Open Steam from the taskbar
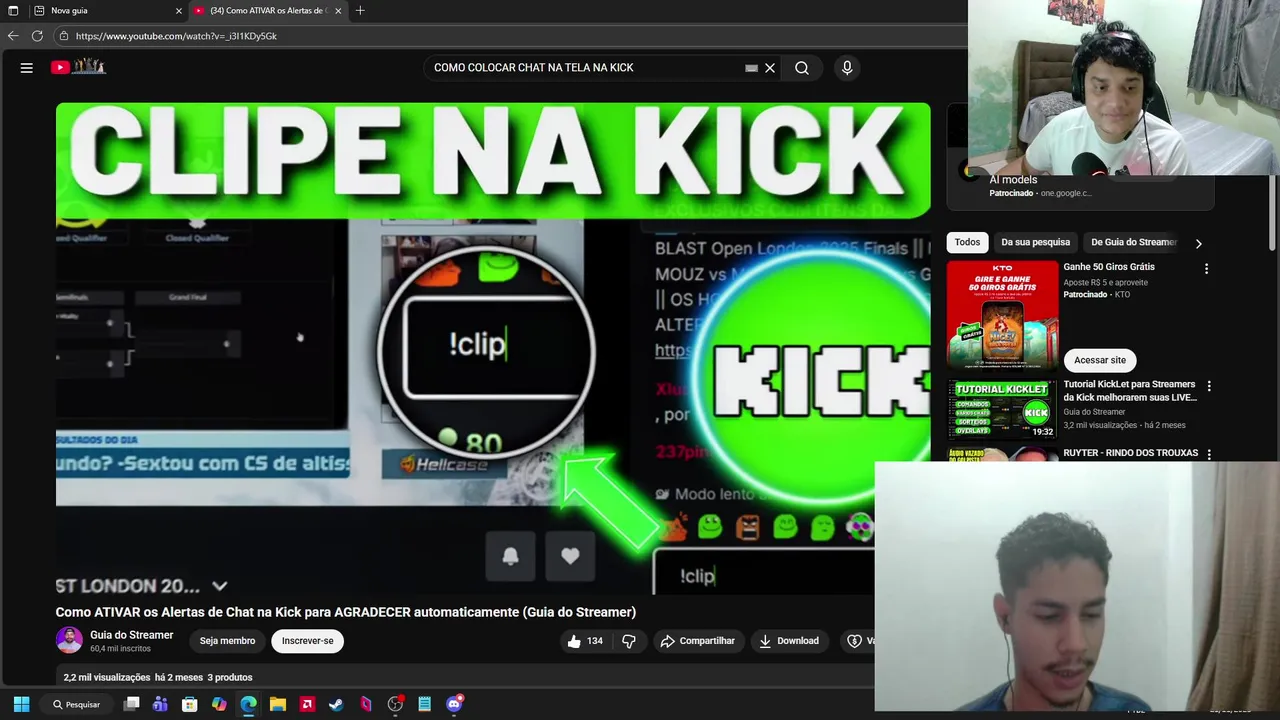Image resolution: width=1280 pixels, height=720 pixels. [x=336, y=704]
